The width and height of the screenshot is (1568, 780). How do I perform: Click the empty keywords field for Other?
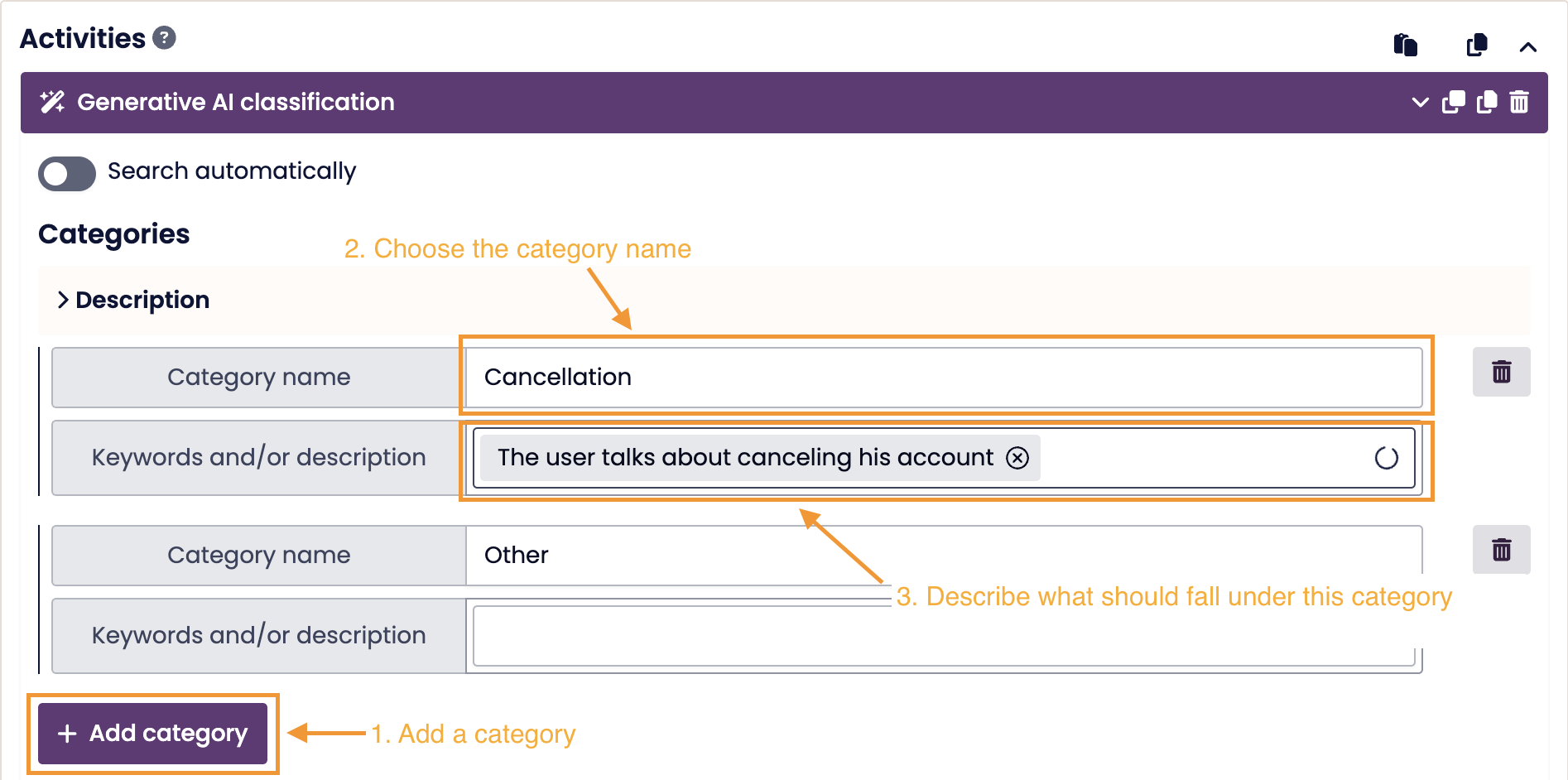coord(944,636)
